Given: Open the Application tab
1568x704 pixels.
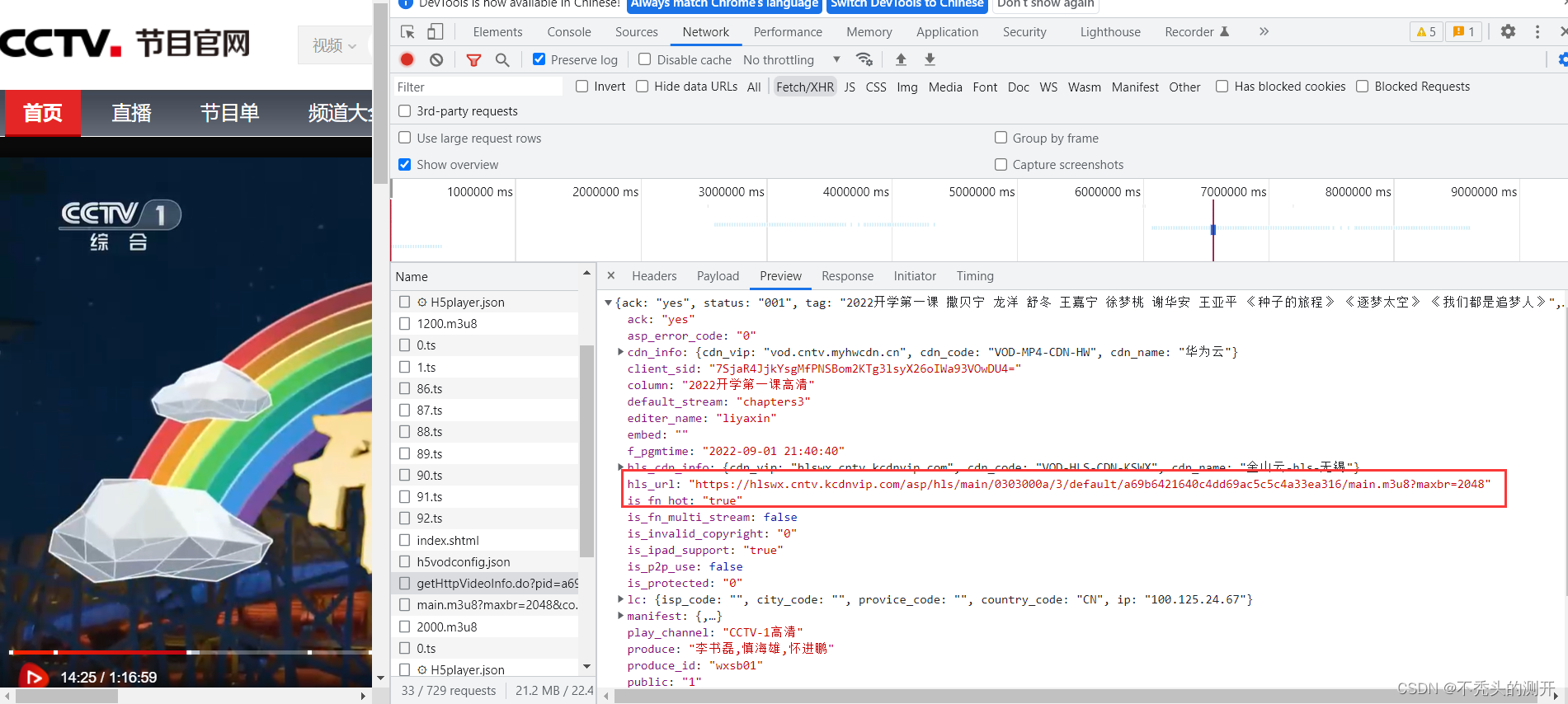Looking at the screenshot, I should (x=947, y=31).
